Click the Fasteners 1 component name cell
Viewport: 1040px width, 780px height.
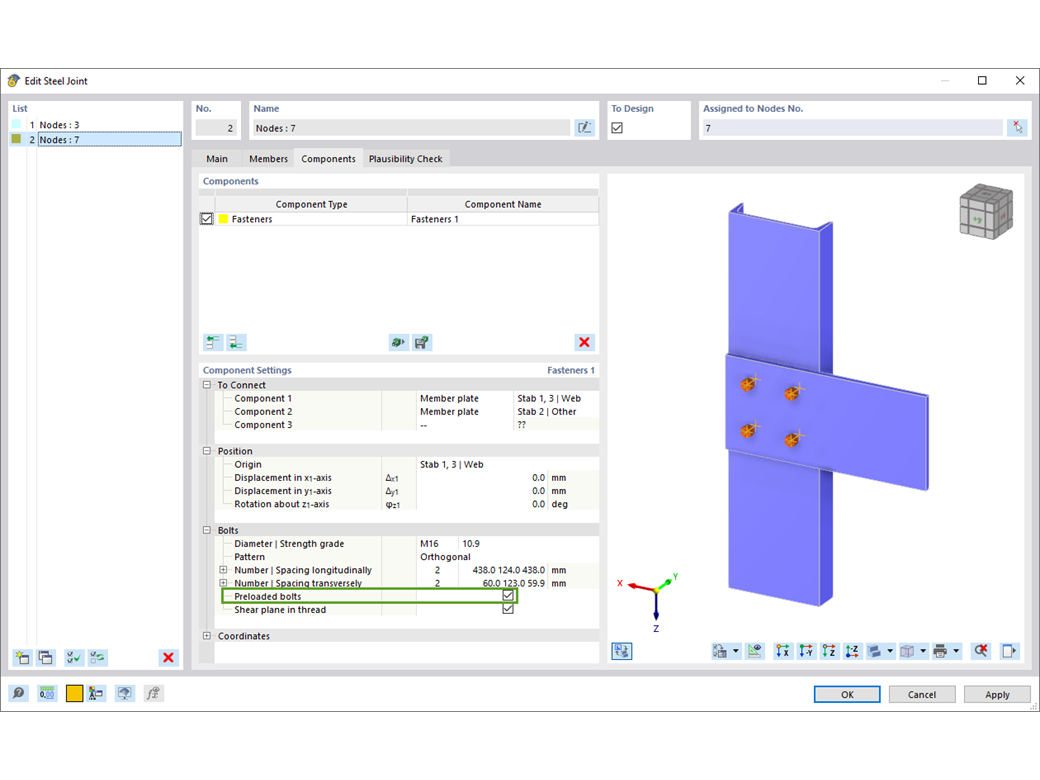click(x=502, y=219)
